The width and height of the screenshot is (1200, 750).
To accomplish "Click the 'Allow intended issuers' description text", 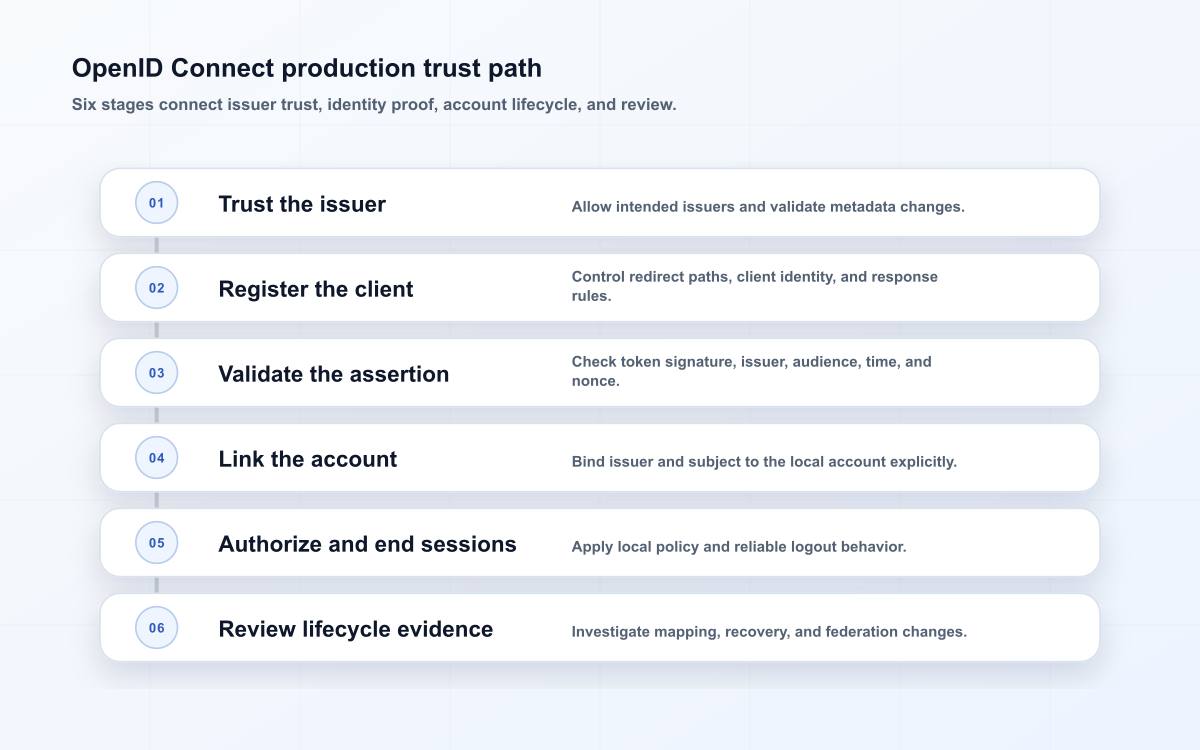I will point(768,207).
